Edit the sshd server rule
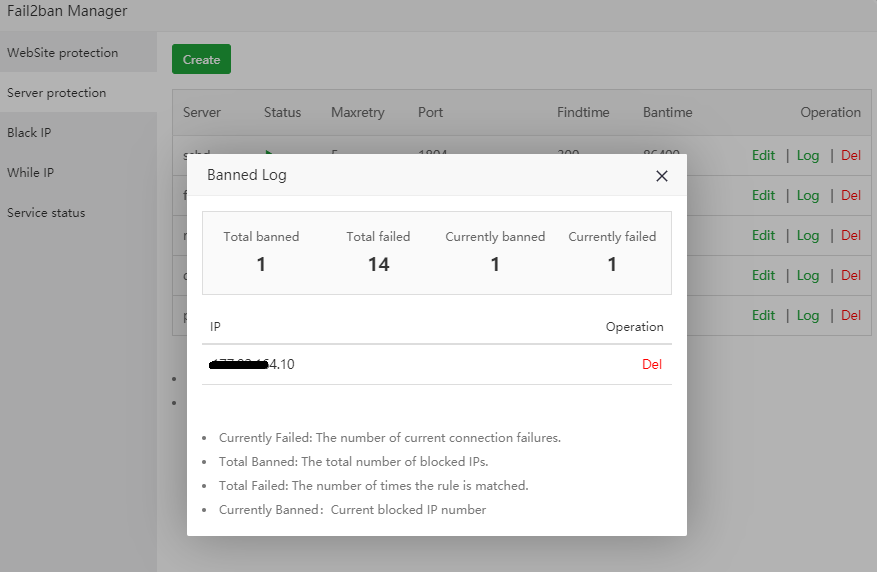Screen dimensions: 877x572 (763, 155)
